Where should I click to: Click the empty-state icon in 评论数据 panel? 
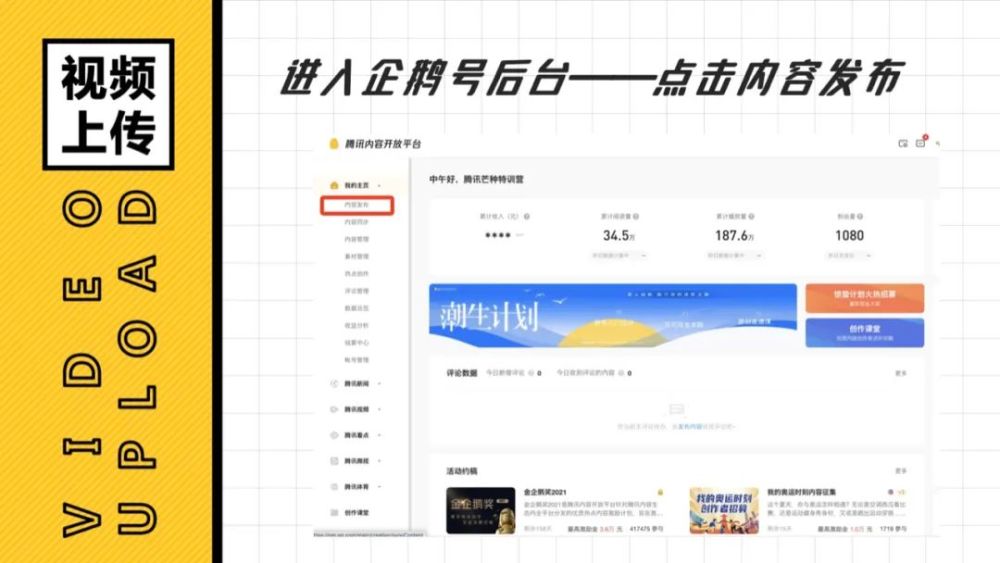pos(677,409)
